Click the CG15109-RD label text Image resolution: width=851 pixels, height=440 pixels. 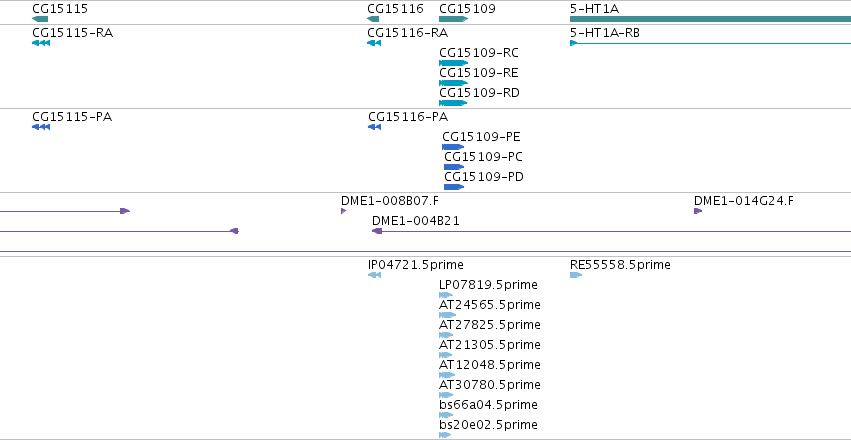[479, 93]
